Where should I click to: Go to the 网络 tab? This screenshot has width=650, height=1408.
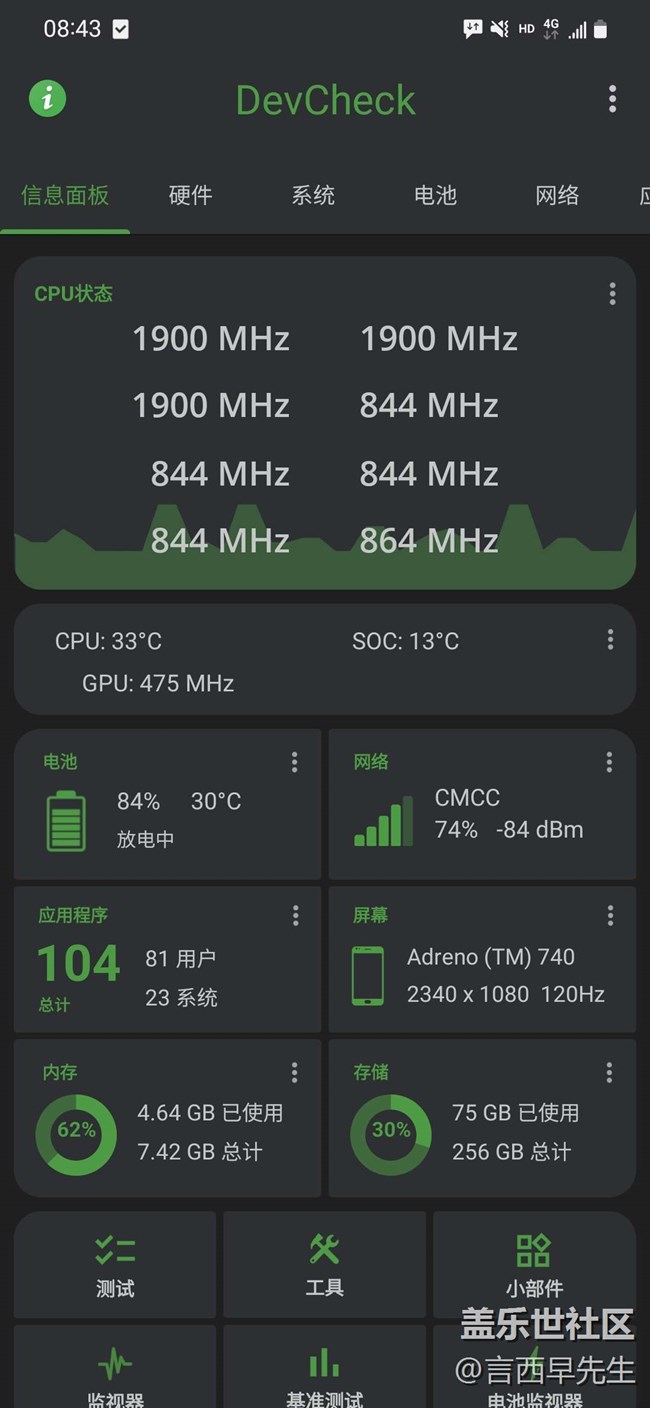[x=557, y=195]
